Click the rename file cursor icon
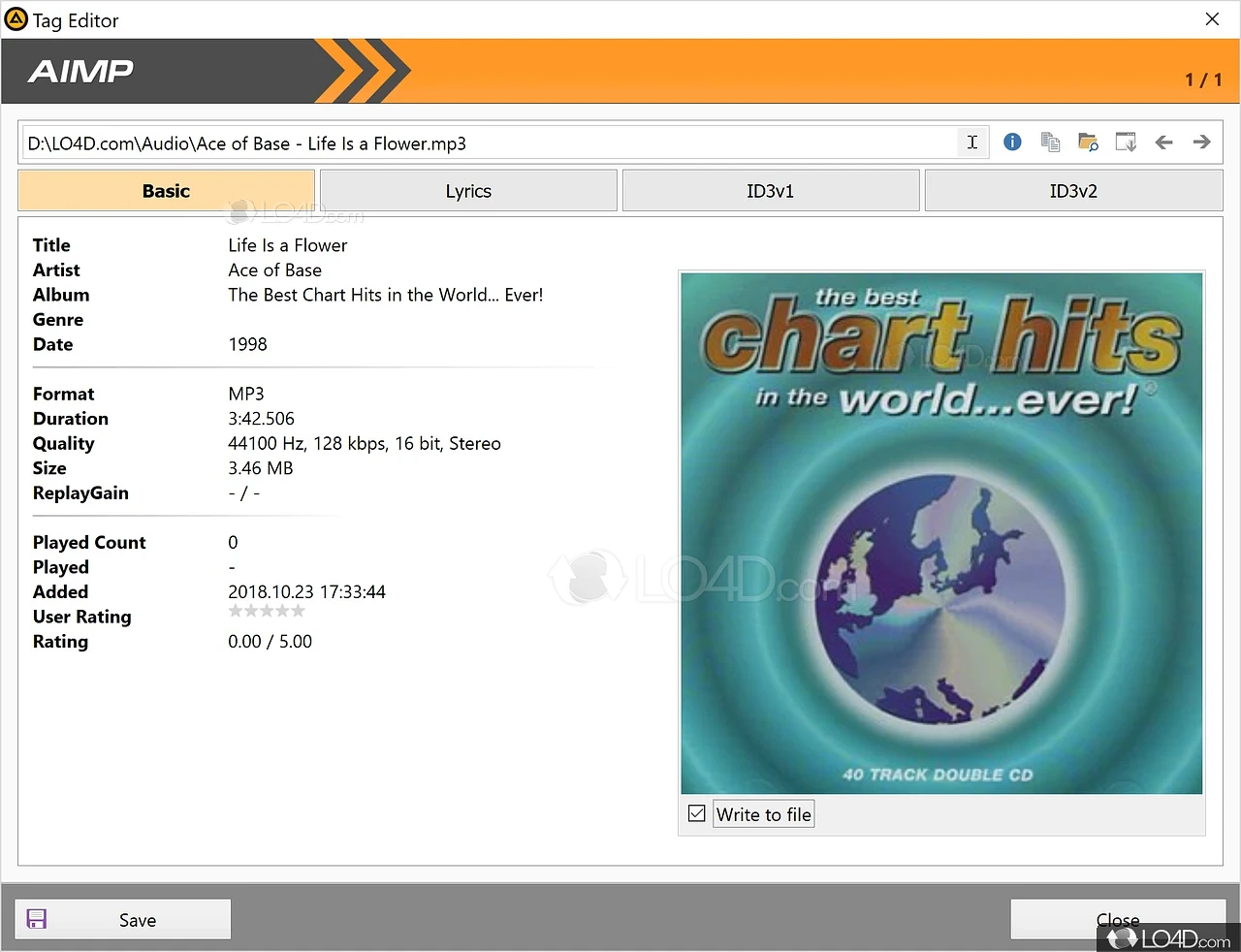Viewport: 1241px width, 952px height. (972, 143)
